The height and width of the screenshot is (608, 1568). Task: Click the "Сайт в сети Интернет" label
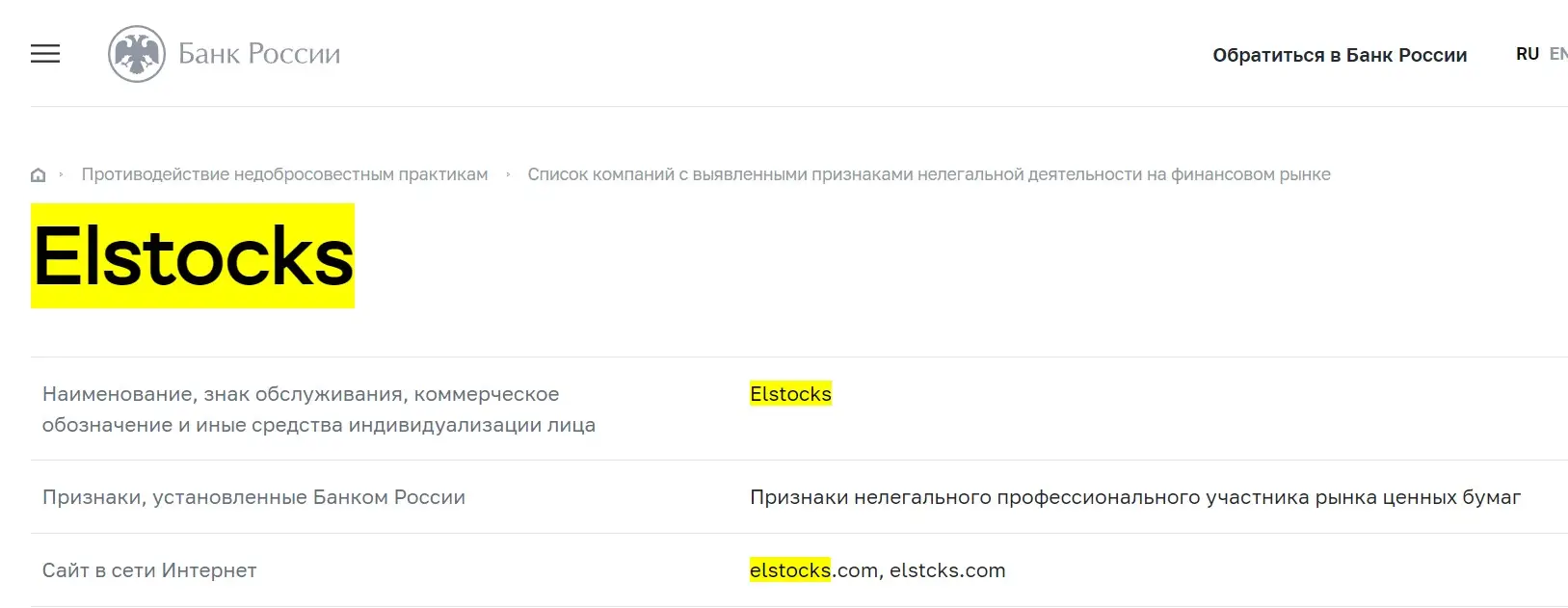[148, 569]
